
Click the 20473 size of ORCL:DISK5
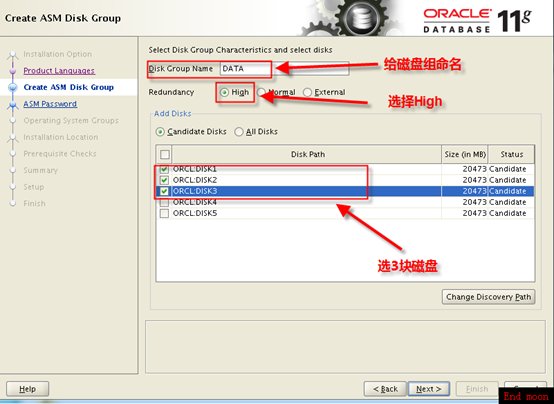point(475,213)
